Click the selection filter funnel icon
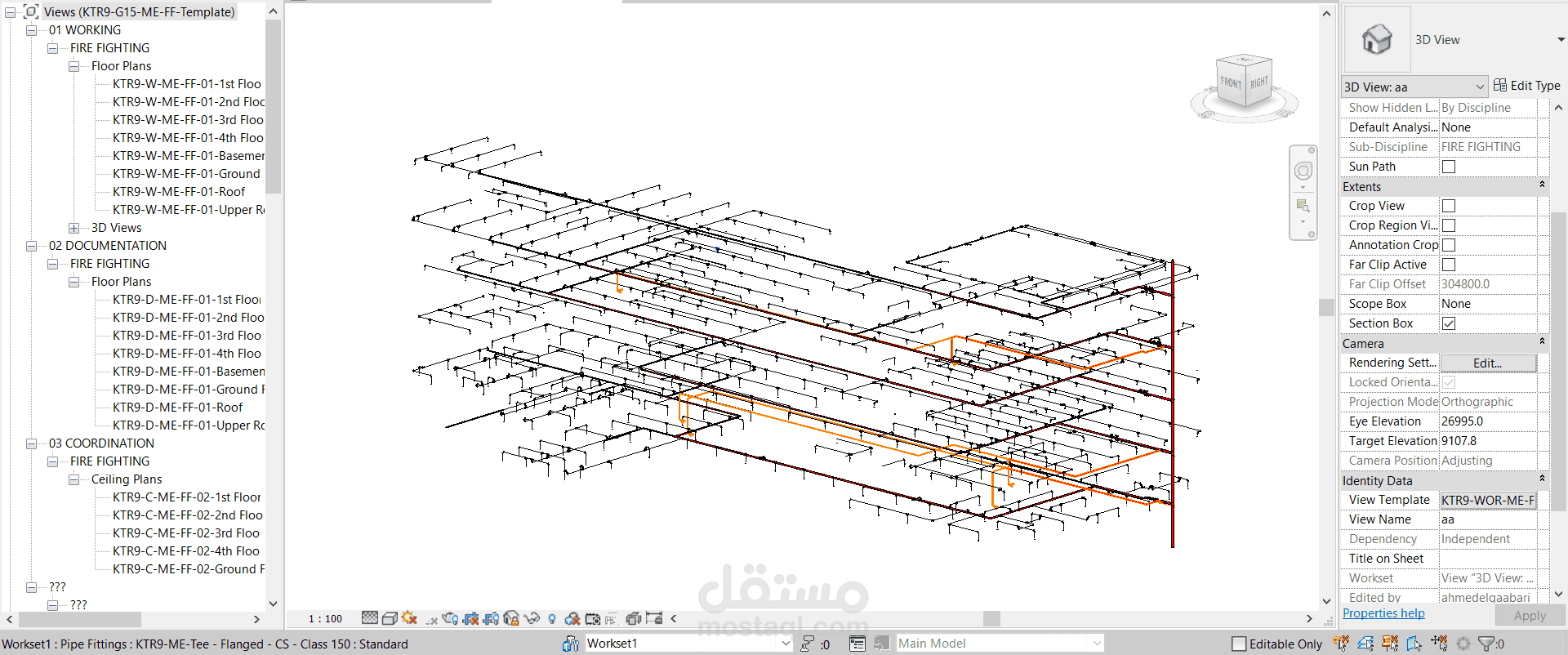The height and width of the screenshot is (655, 1568). click(1486, 644)
